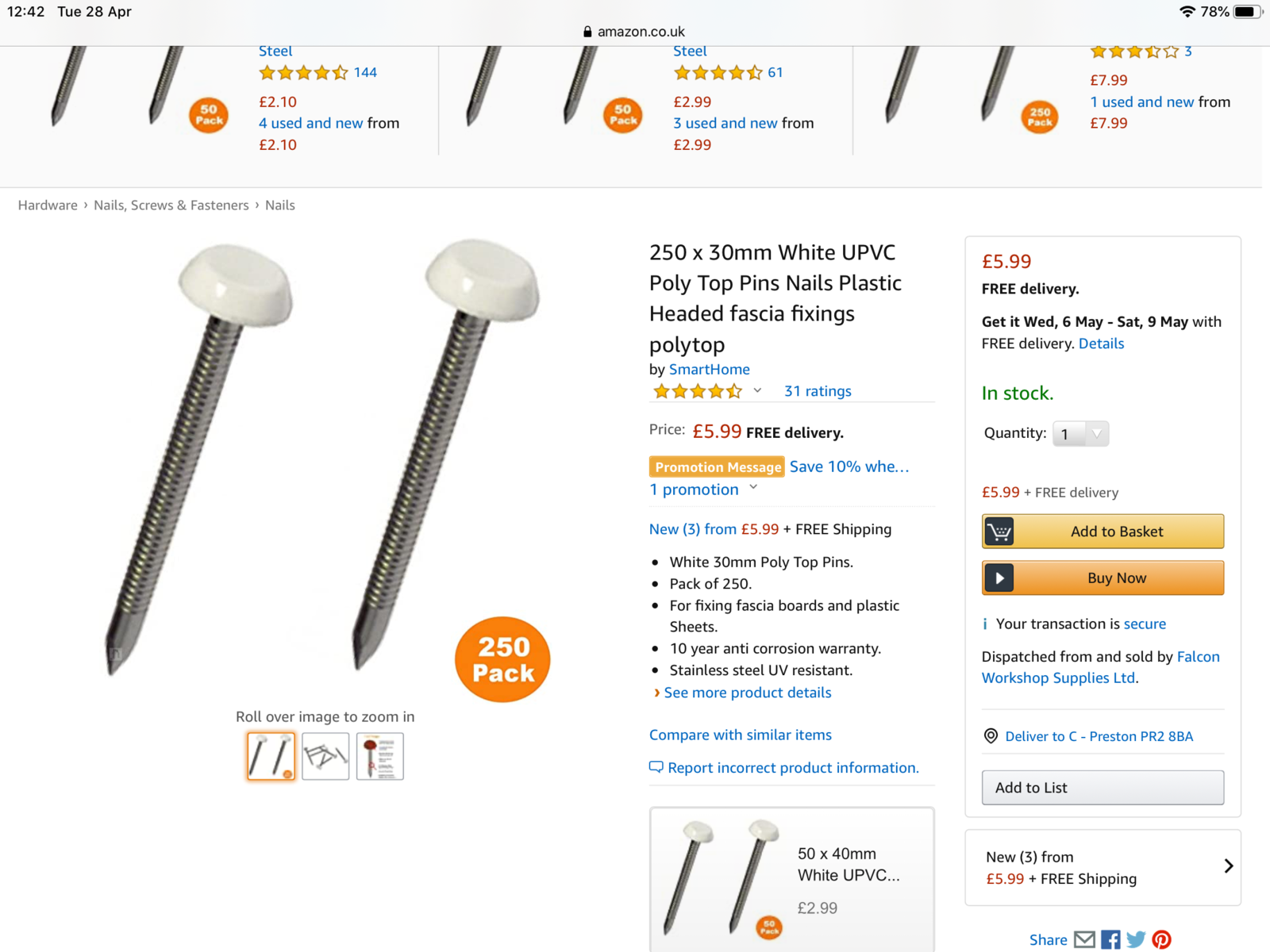Click the play icon on Buy Now
The width and height of the screenshot is (1270, 952).
point(1000,578)
